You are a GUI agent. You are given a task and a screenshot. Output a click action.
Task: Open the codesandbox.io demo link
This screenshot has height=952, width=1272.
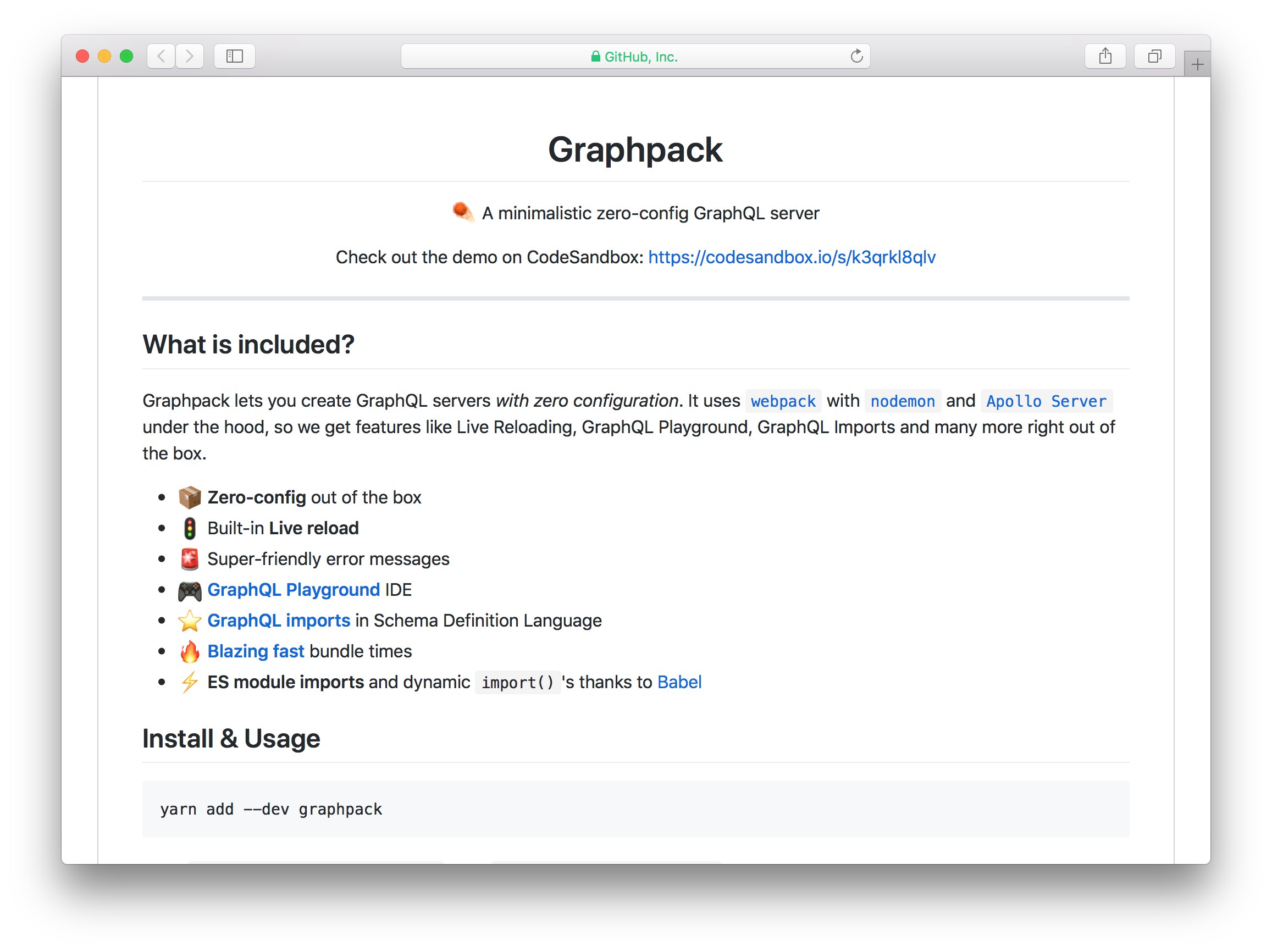coord(792,257)
